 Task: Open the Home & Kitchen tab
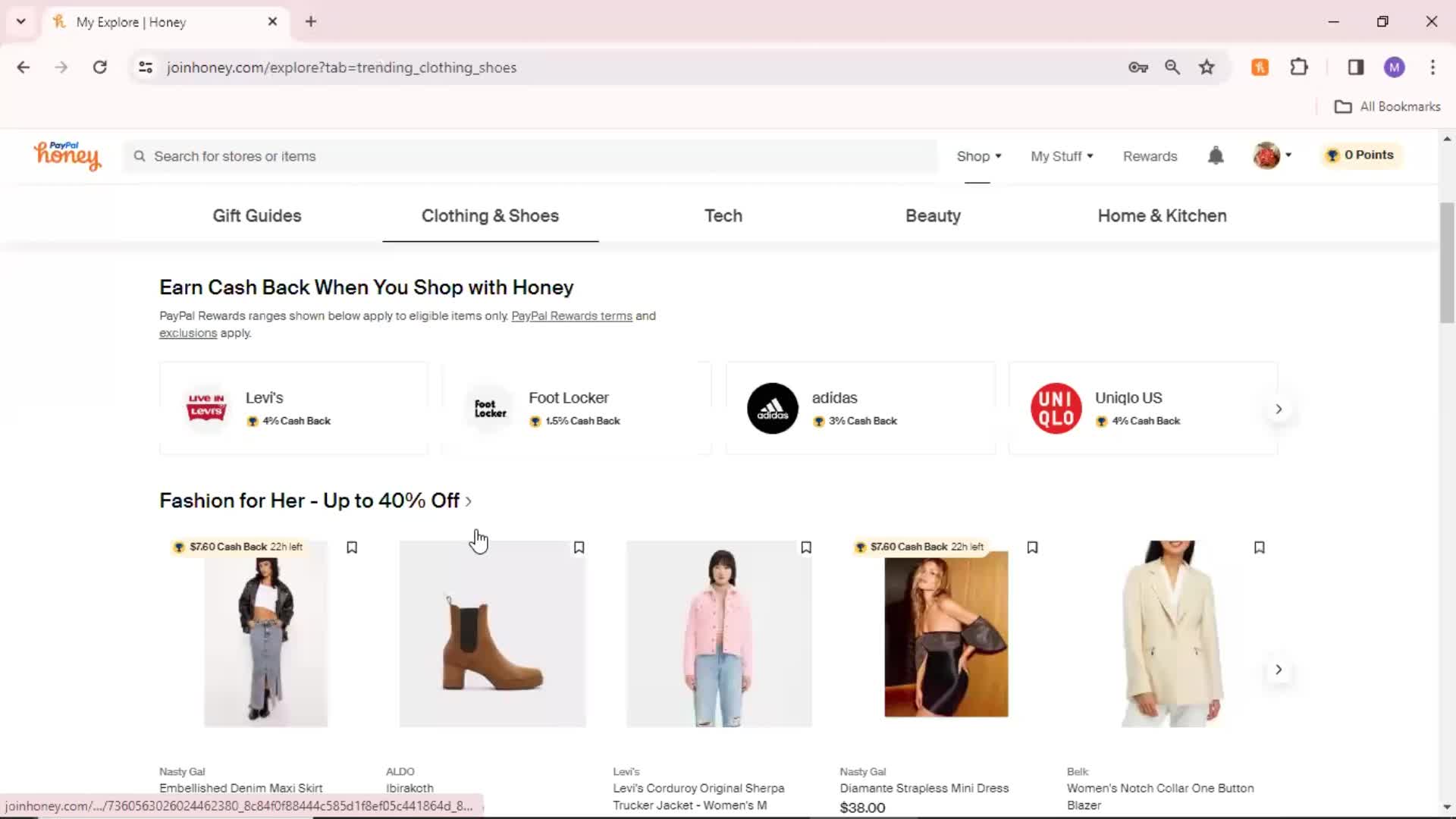coord(1162,215)
